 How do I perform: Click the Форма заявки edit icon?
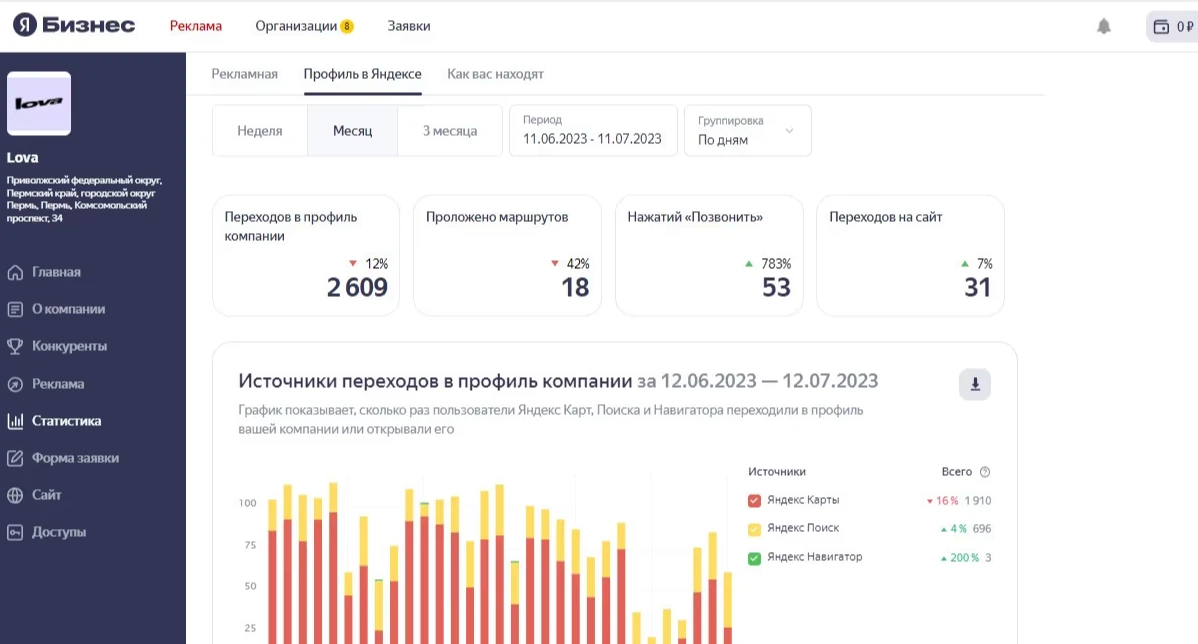coord(15,458)
